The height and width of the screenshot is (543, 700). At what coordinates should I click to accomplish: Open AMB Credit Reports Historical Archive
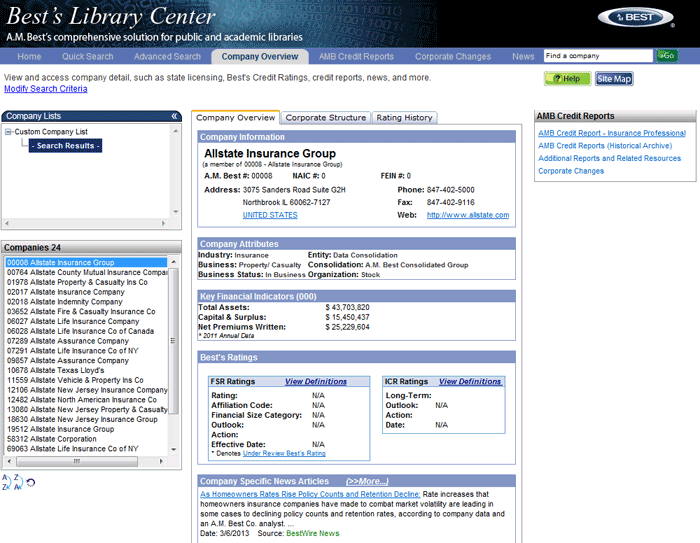[x=605, y=146]
